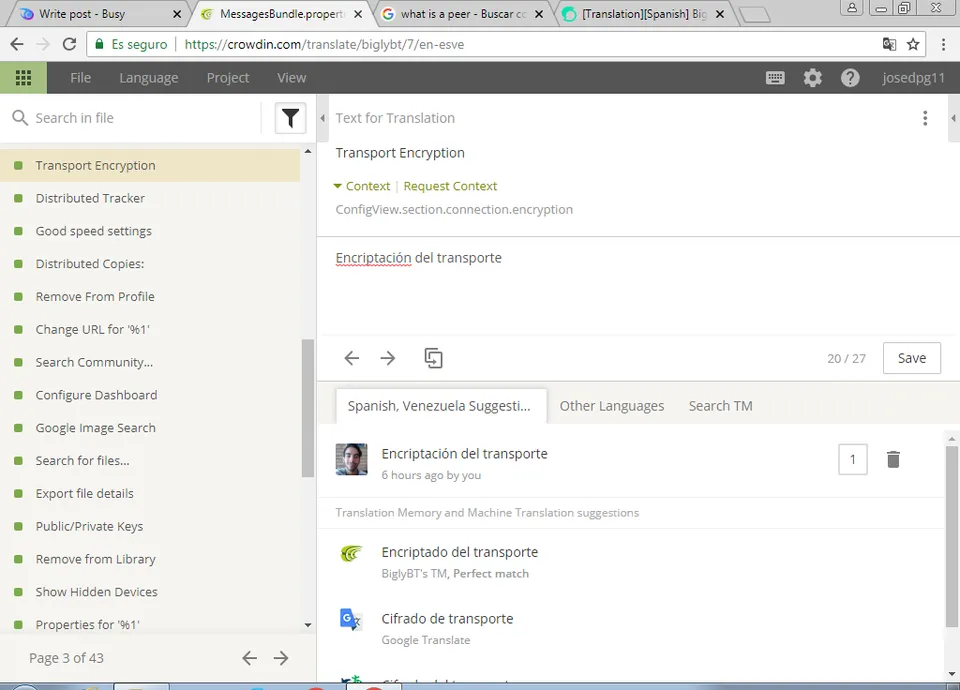Delete the suggestion with trash icon

(x=893, y=459)
